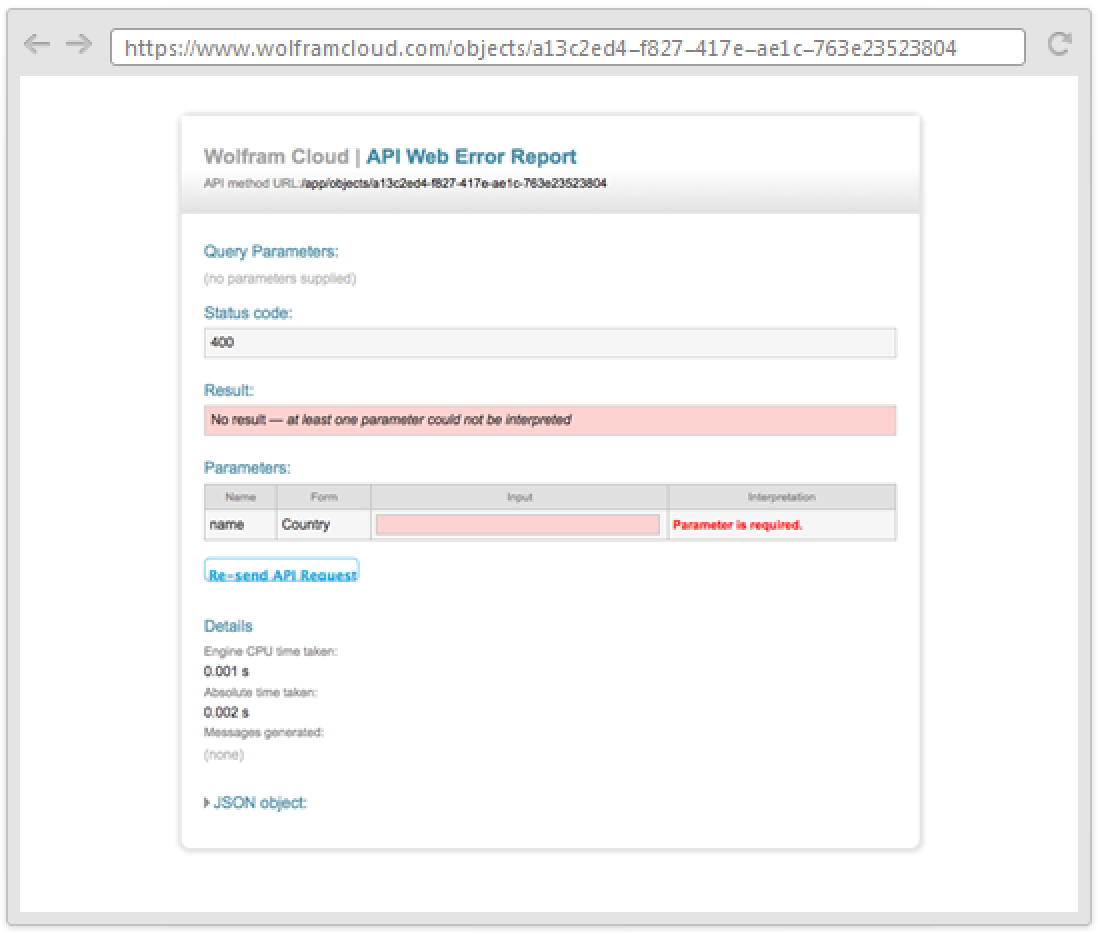This screenshot has width=1098, height=934.
Task: Click the Query Parameters heading
Action: pos(271,251)
